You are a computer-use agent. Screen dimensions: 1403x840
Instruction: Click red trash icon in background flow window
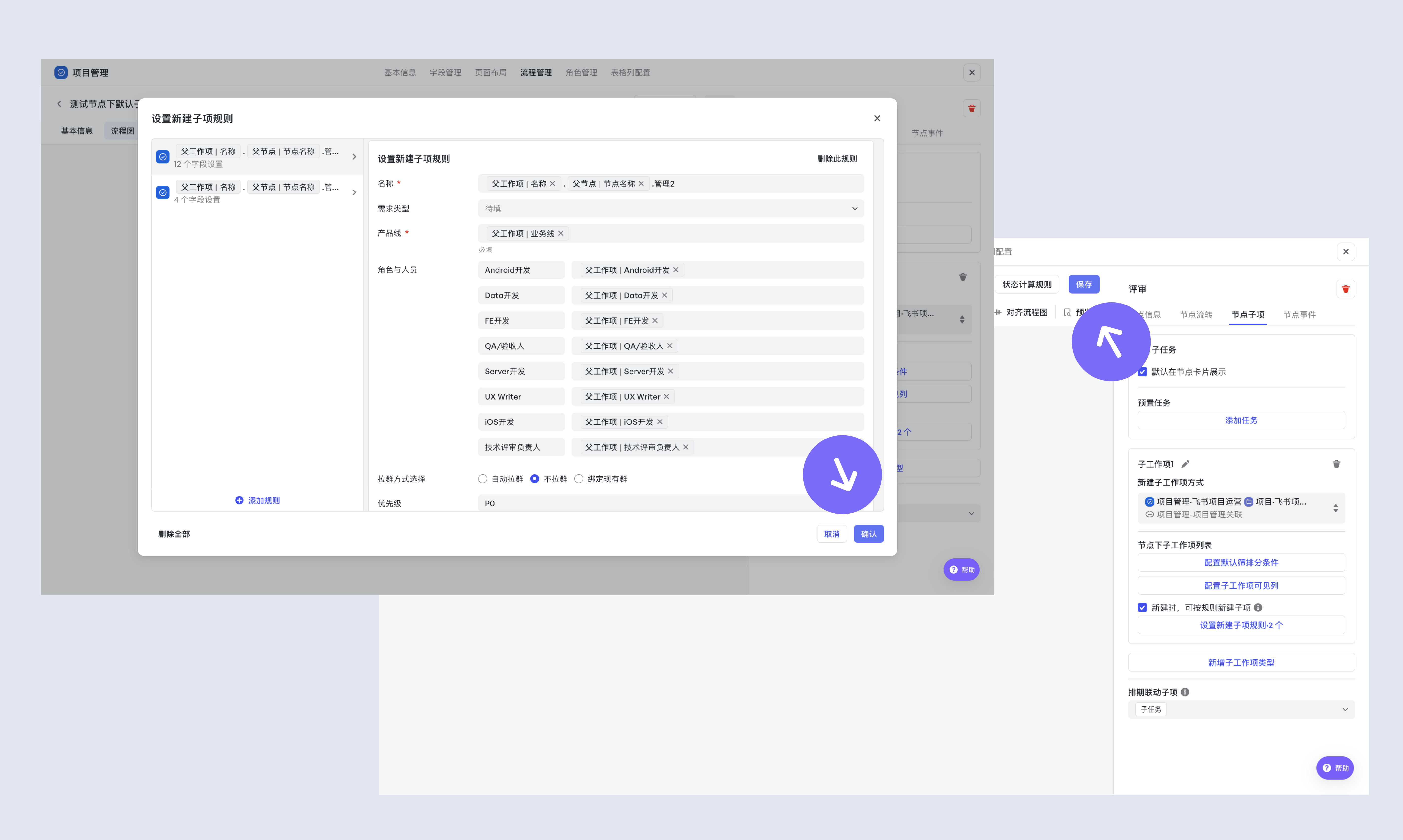pyautogui.click(x=972, y=108)
